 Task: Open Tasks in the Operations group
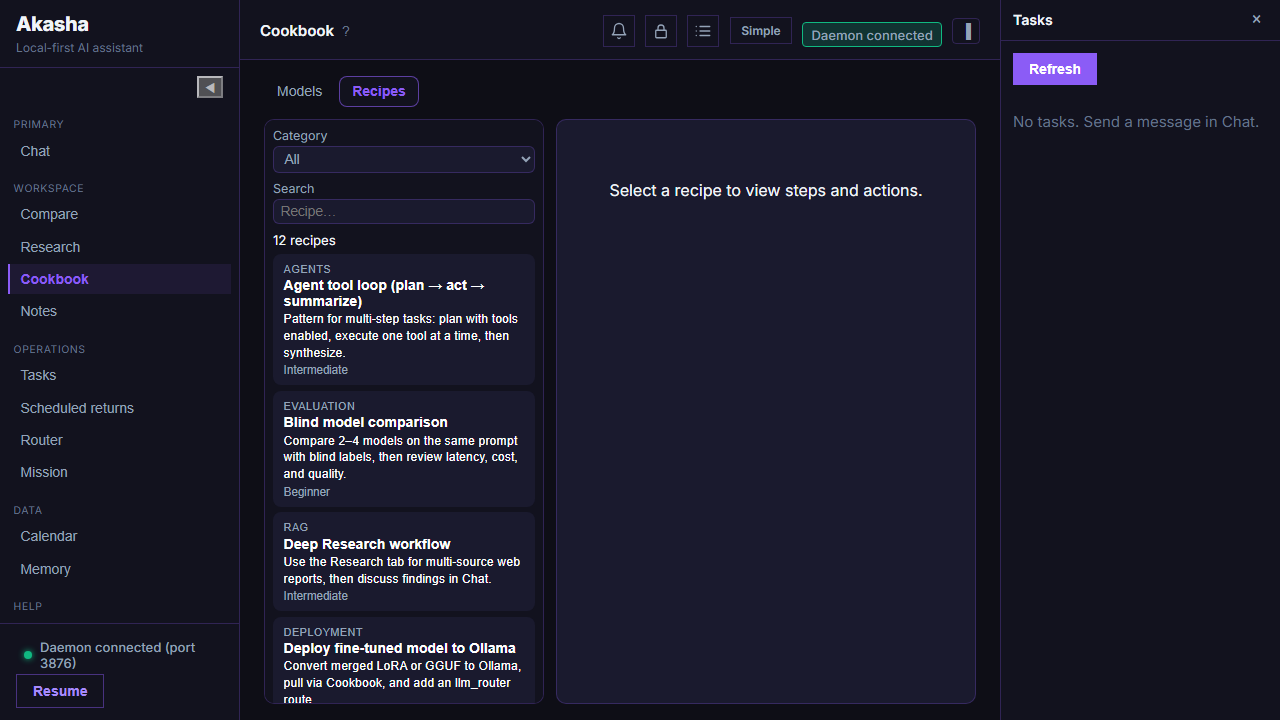(119, 375)
